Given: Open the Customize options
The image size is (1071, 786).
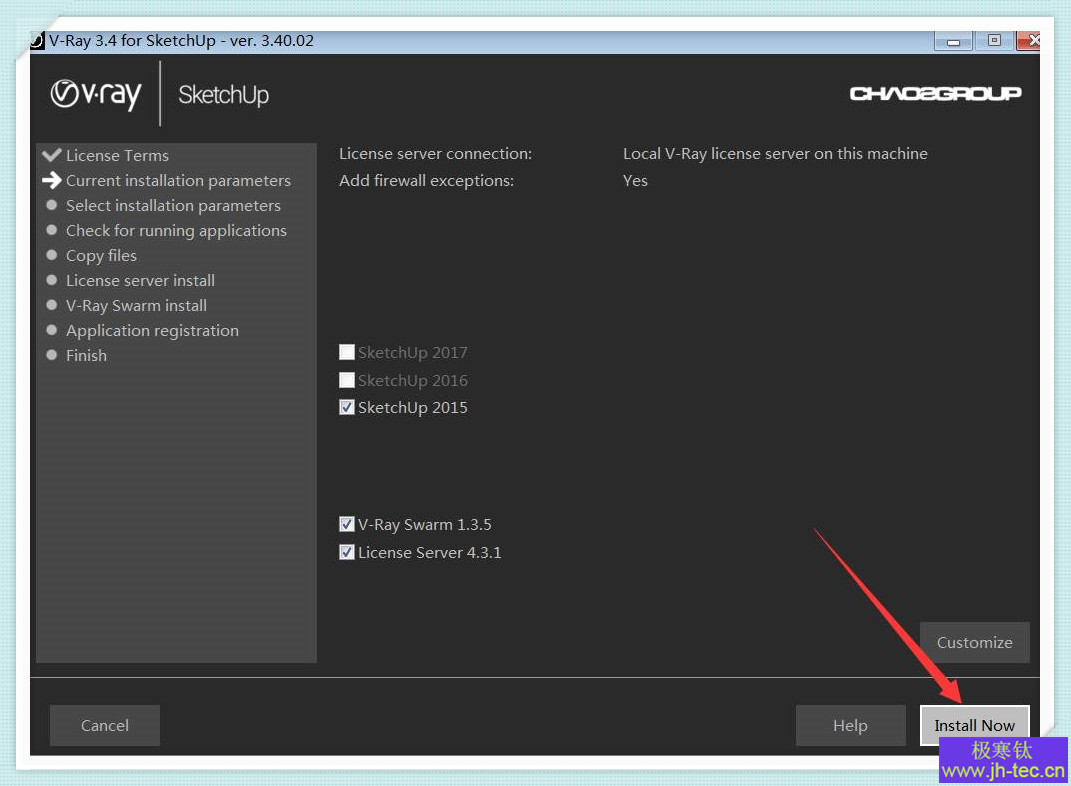Looking at the screenshot, I should click(x=974, y=642).
